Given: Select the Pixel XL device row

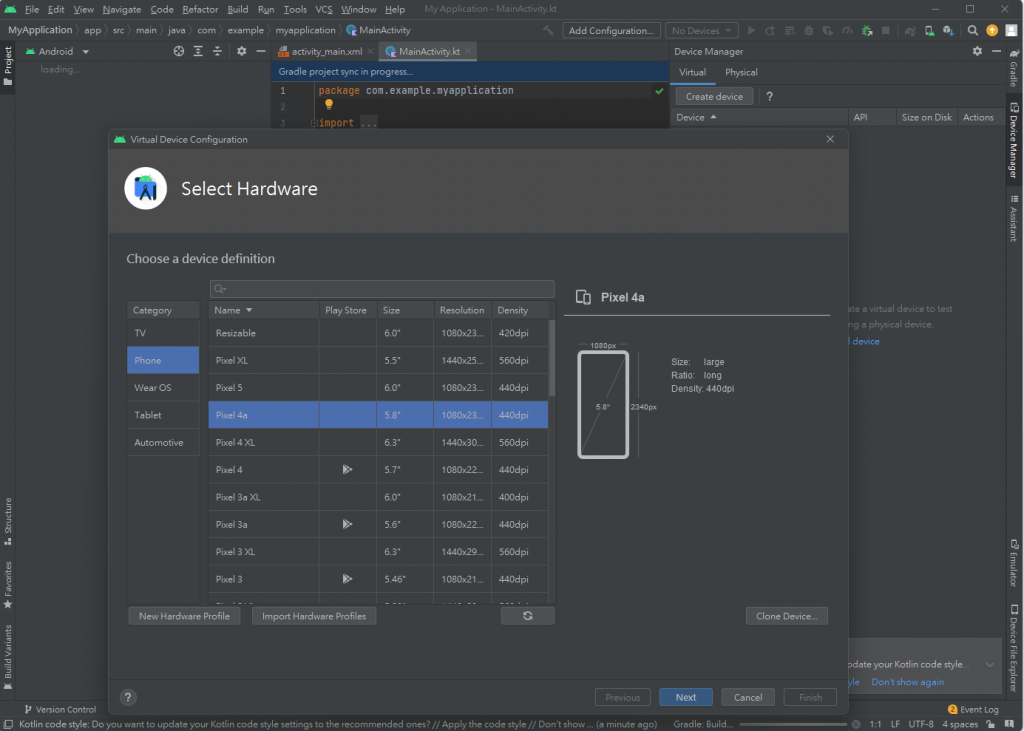Looking at the screenshot, I should (378, 360).
